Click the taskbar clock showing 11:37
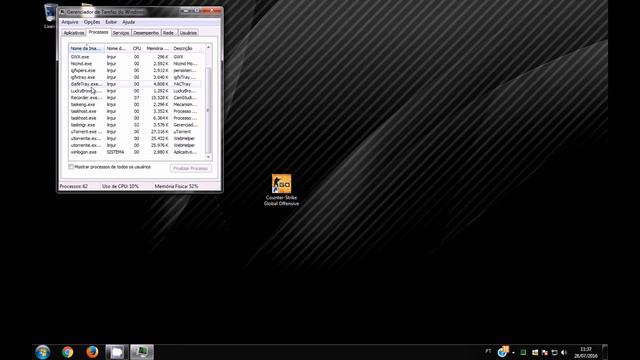This screenshot has height=360, width=640. tap(586, 352)
